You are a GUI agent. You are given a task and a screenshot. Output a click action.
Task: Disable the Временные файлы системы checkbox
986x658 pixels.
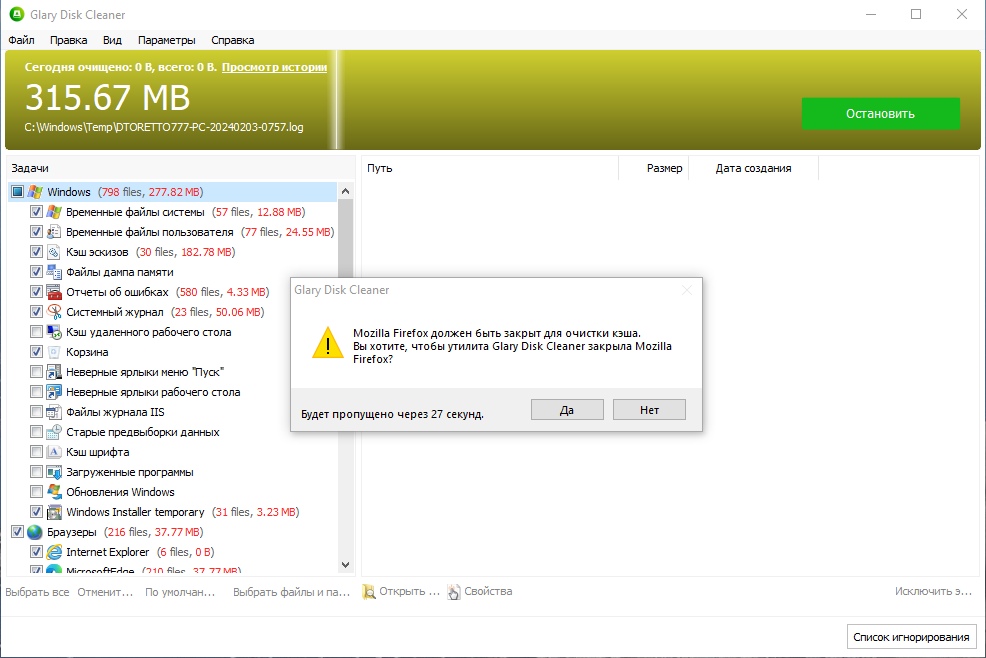tap(36, 212)
